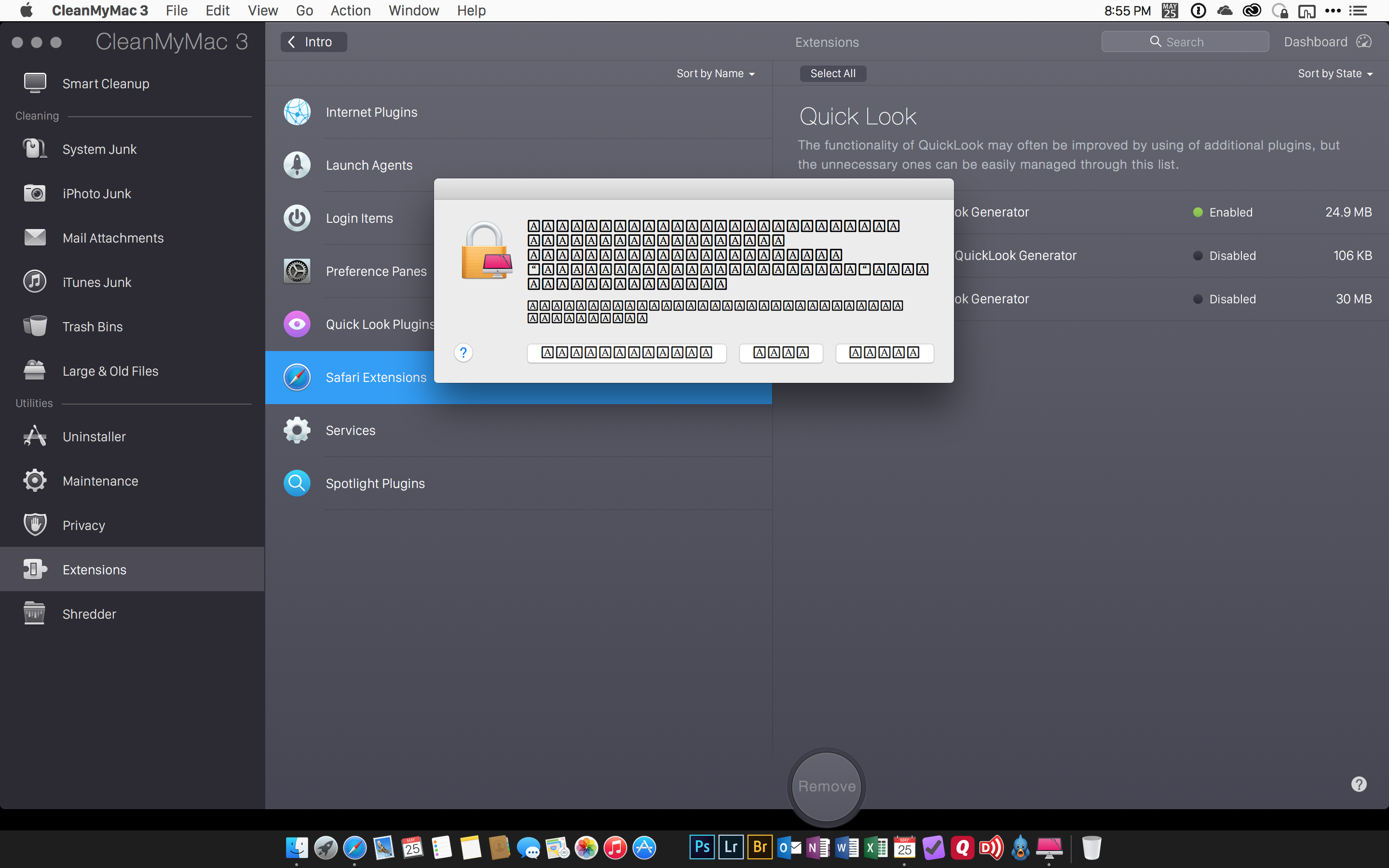Click Select All button
This screenshot has width=1389, height=868.
[x=833, y=73]
